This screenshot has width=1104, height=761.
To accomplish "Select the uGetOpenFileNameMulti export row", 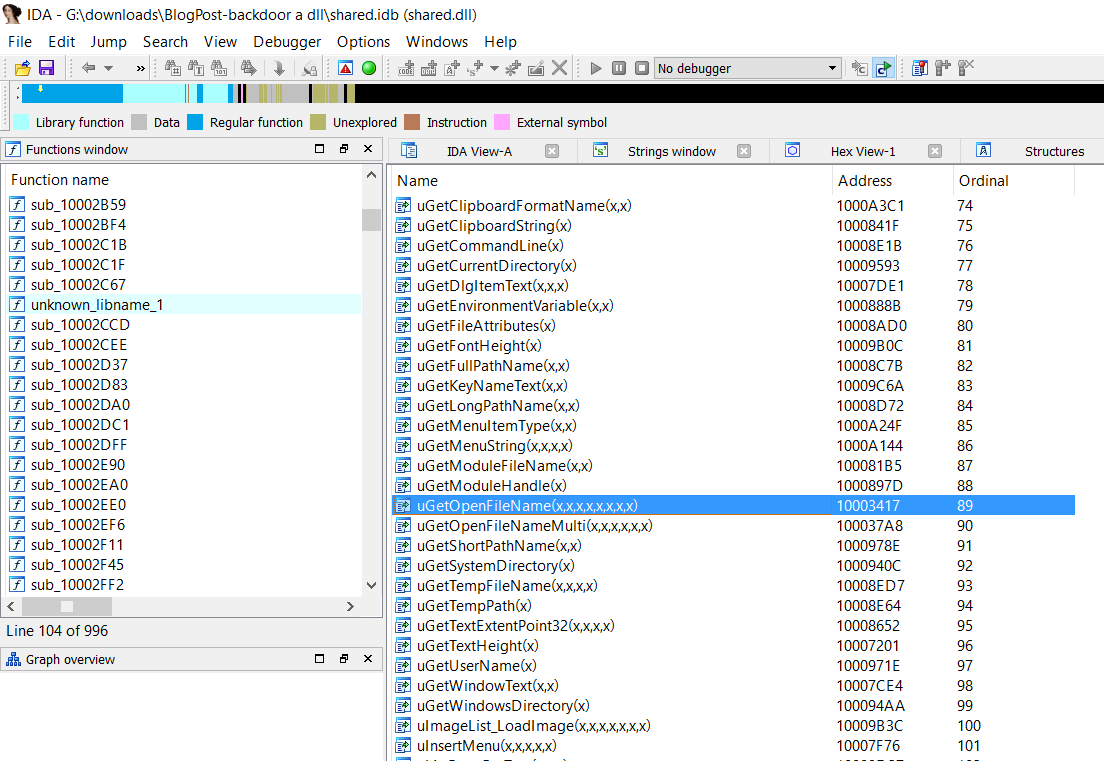I will click(733, 526).
